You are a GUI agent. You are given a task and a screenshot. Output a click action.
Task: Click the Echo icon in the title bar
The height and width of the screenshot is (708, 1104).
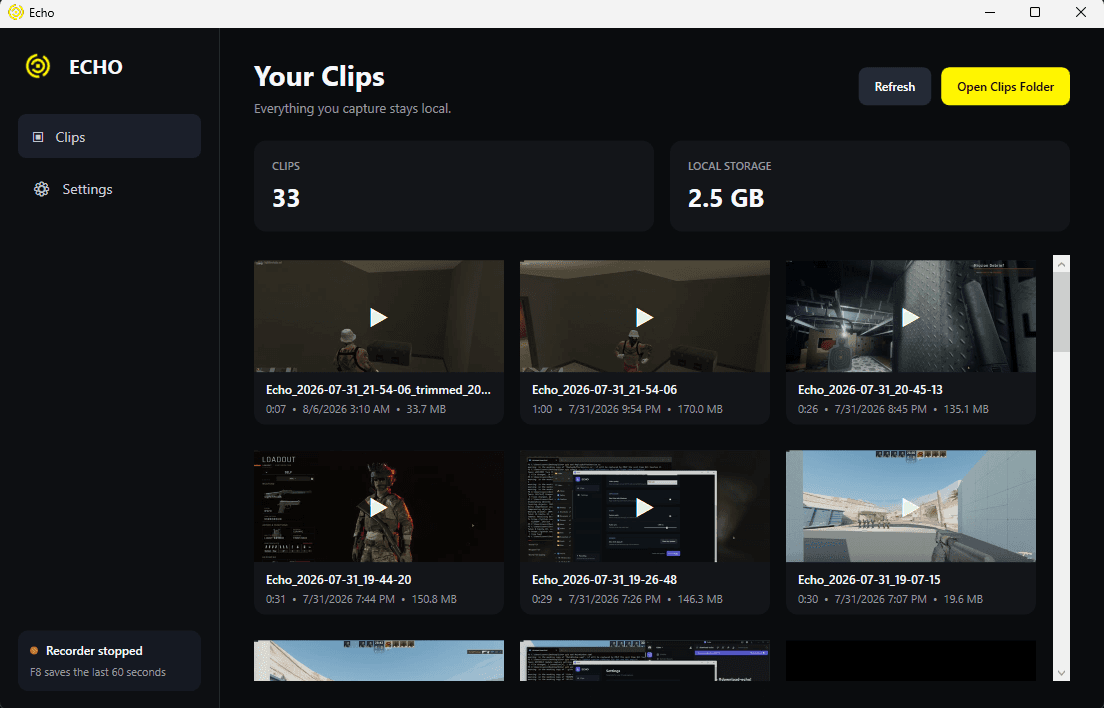[15, 12]
